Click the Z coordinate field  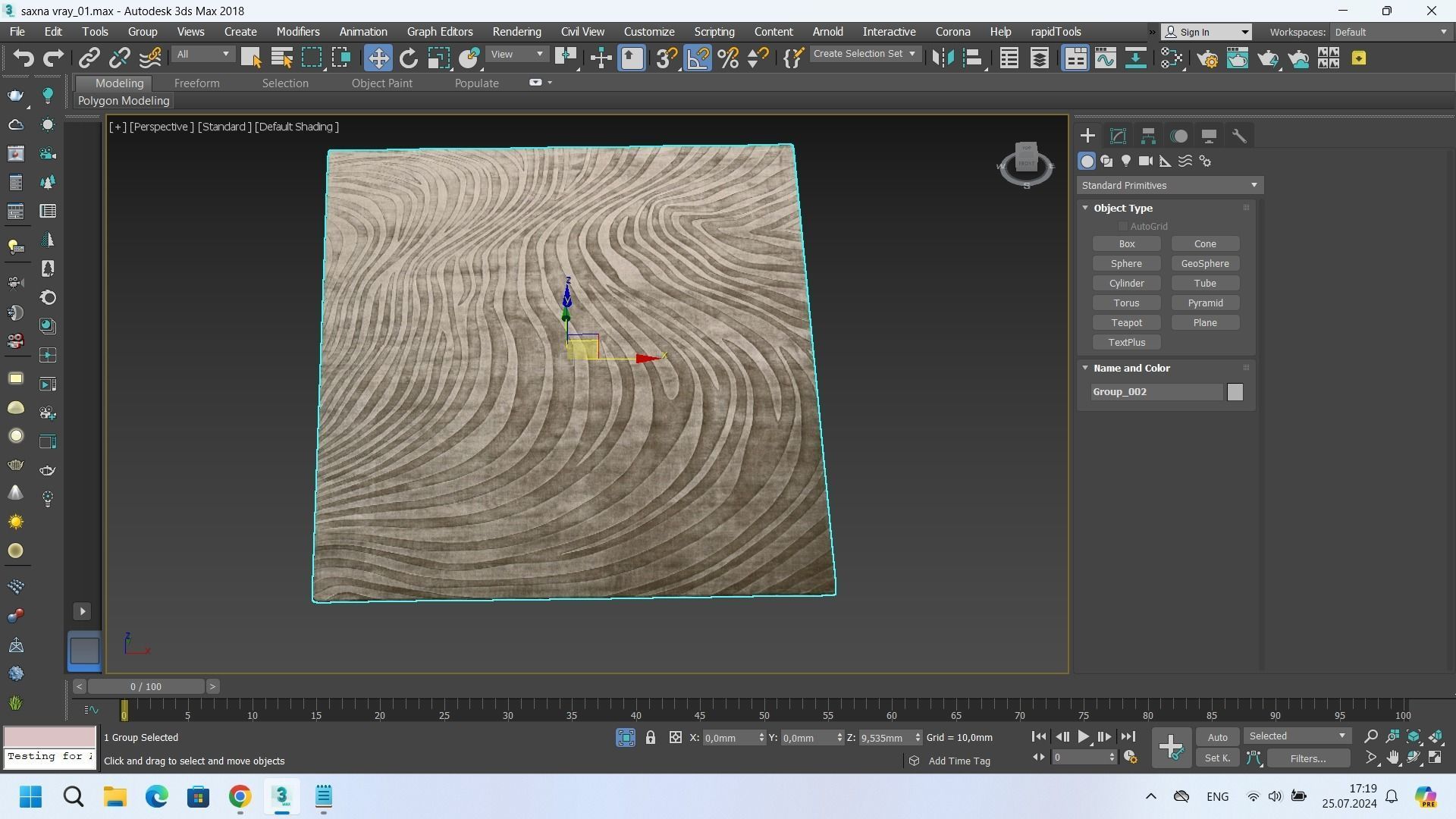pos(885,738)
